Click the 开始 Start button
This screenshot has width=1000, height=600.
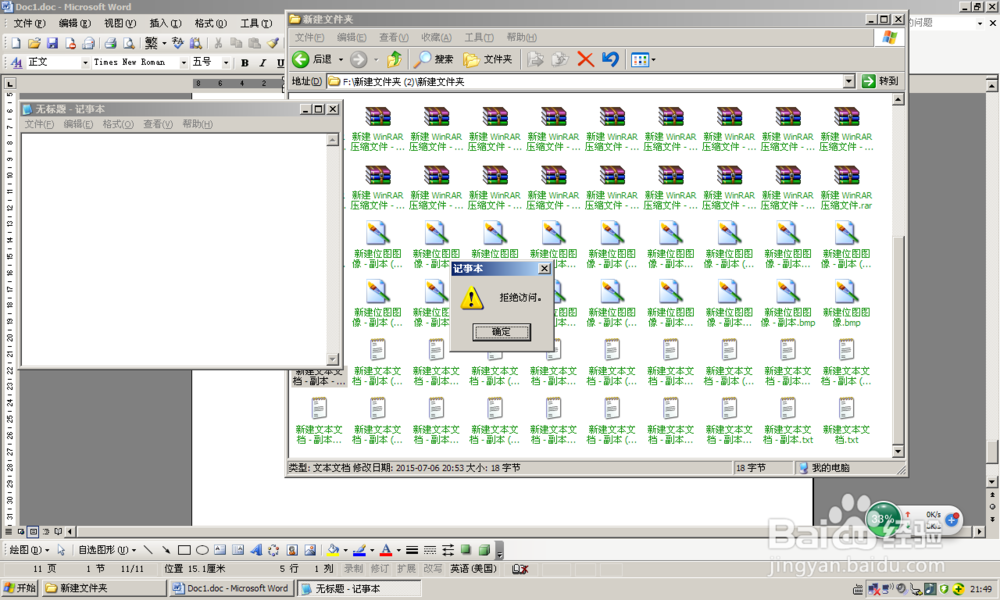pos(20,588)
